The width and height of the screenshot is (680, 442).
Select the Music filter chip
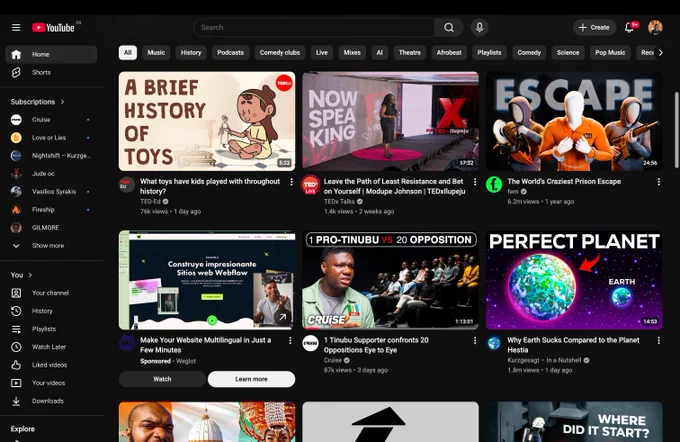[156, 52]
